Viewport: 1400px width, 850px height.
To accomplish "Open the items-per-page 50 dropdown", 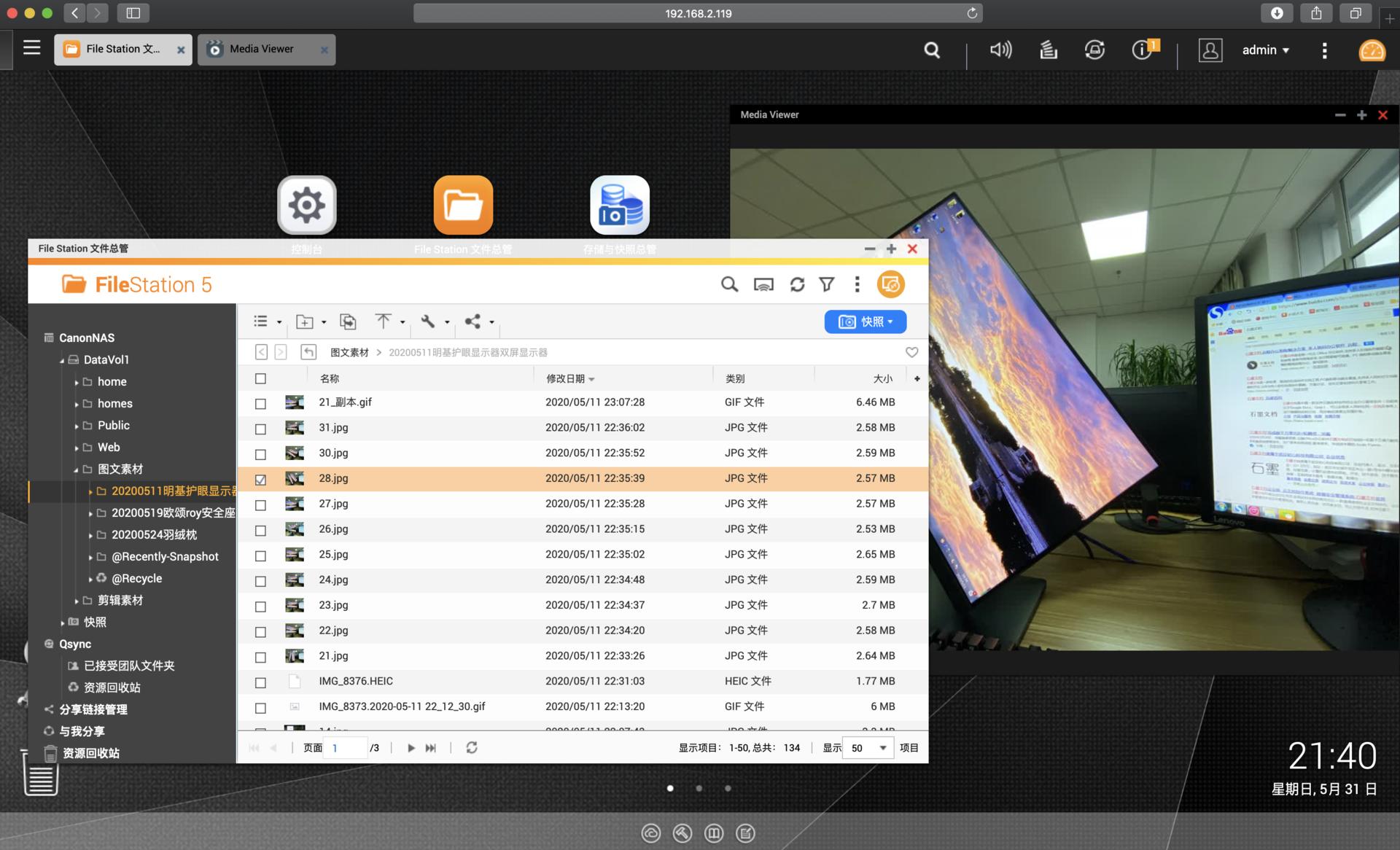I will pyautogui.click(x=868, y=748).
